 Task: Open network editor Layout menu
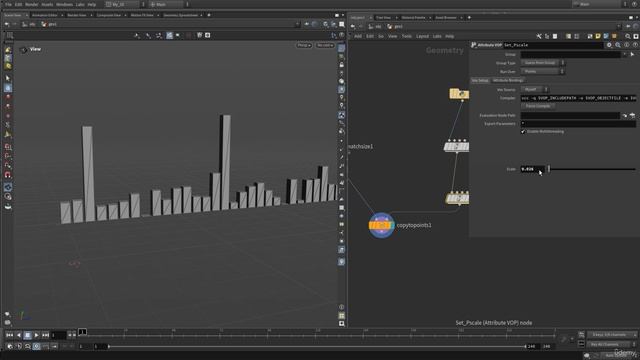[422, 36]
